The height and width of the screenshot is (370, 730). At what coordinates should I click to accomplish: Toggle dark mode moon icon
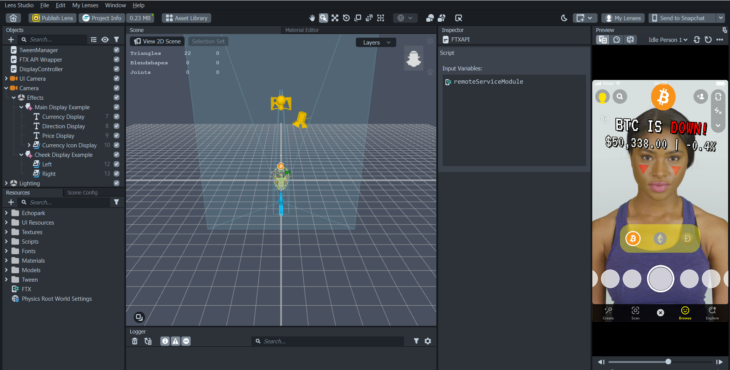click(564, 18)
